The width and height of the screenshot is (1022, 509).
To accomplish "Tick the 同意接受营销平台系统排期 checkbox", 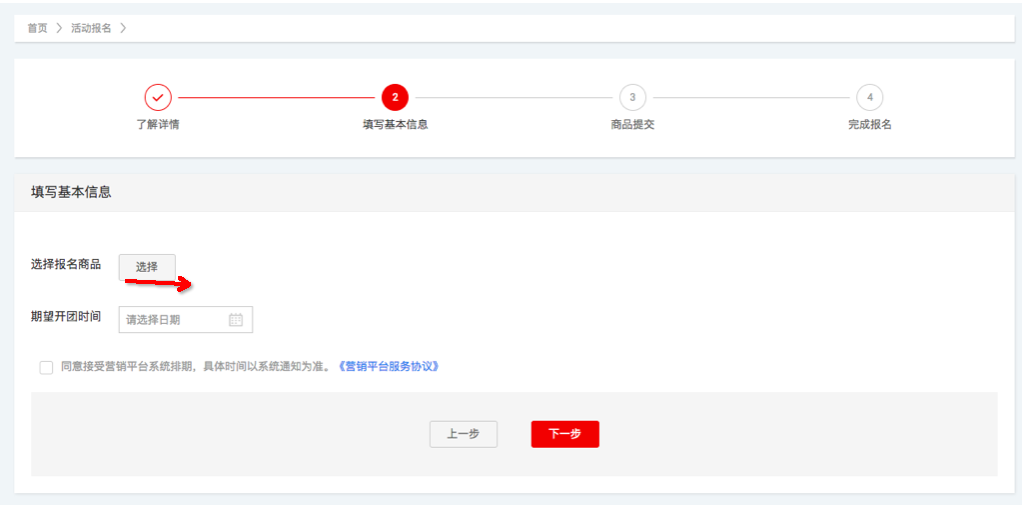I will click(x=46, y=367).
